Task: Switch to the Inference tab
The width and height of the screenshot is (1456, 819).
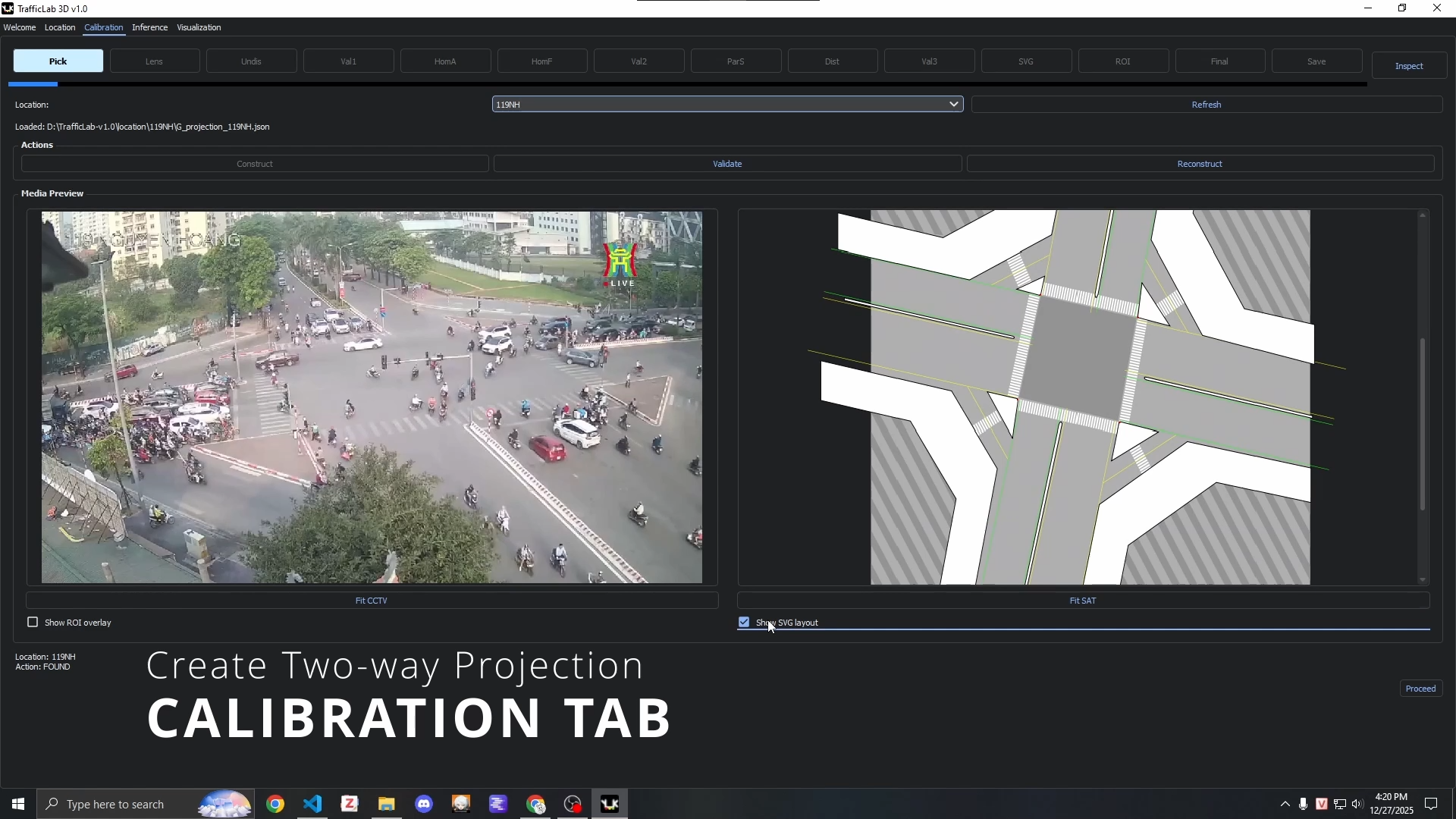Action: coord(150,27)
